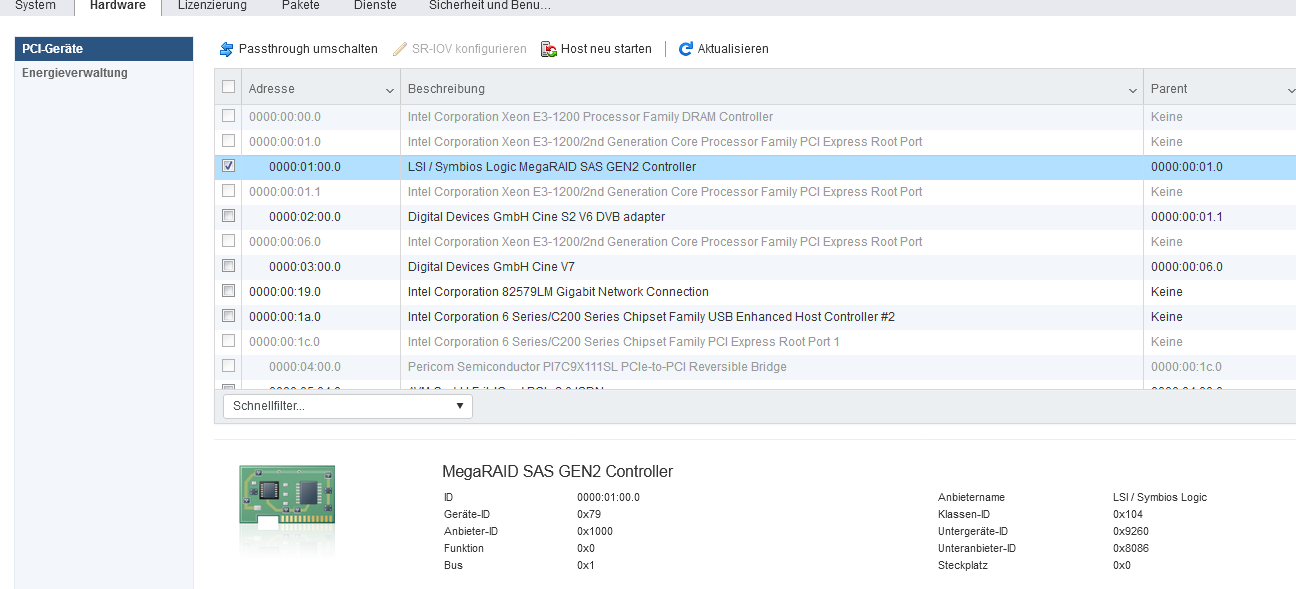The image size is (1296, 589).
Task: Select Energieverwaltung in the sidebar
Action: pyautogui.click(x=75, y=73)
